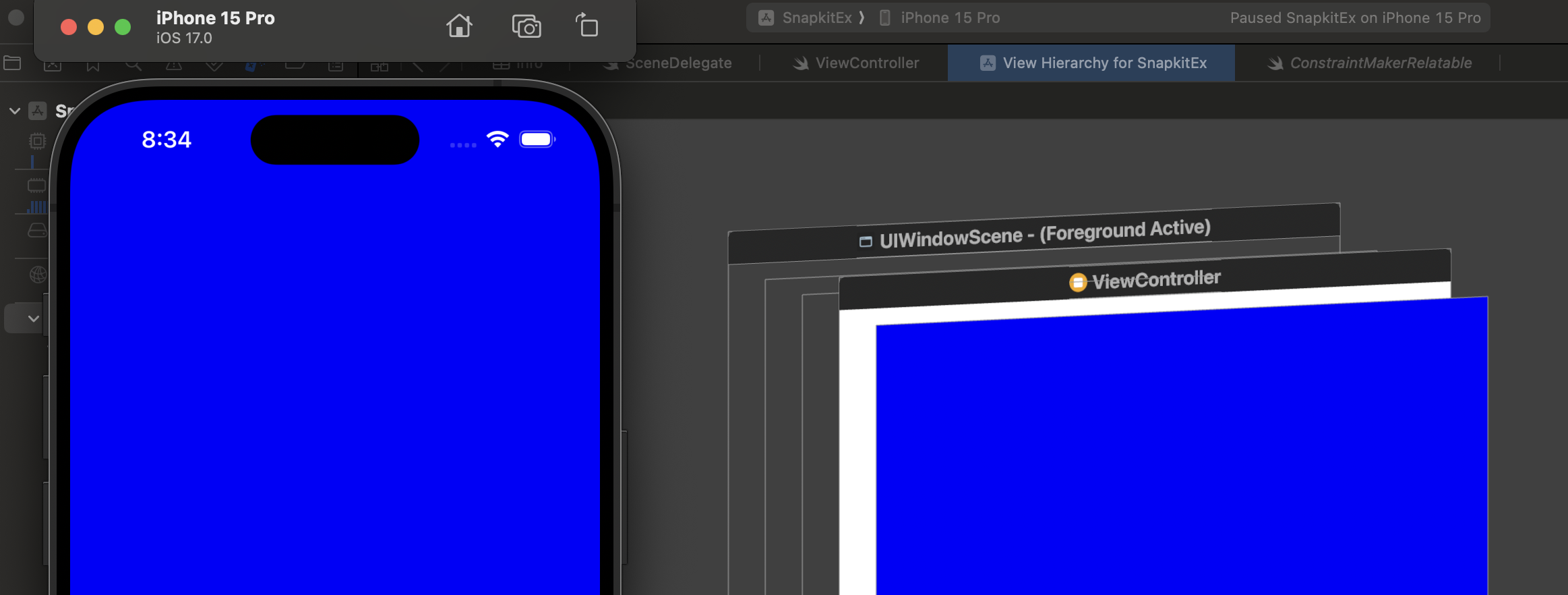Click the SnapkitEx app icon in debug navigator
Screen dimensions: 1568x595
coord(38,111)
